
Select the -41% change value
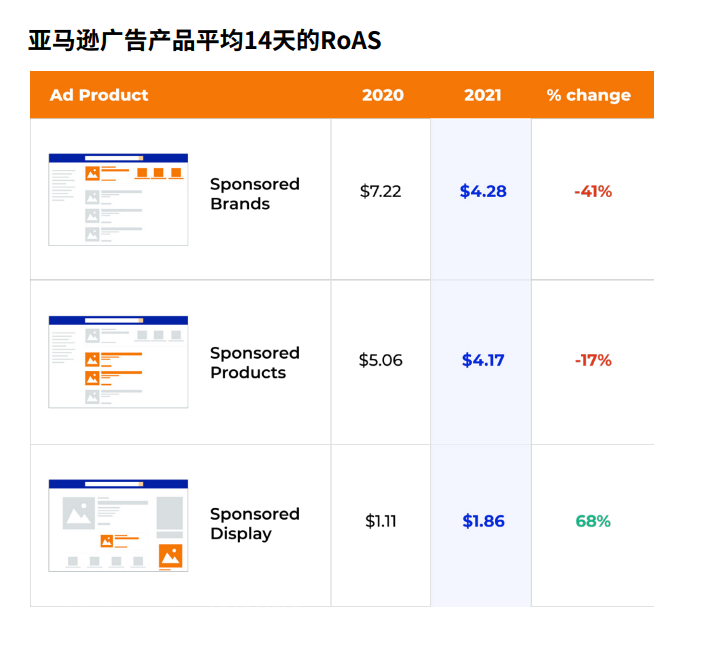593,191
